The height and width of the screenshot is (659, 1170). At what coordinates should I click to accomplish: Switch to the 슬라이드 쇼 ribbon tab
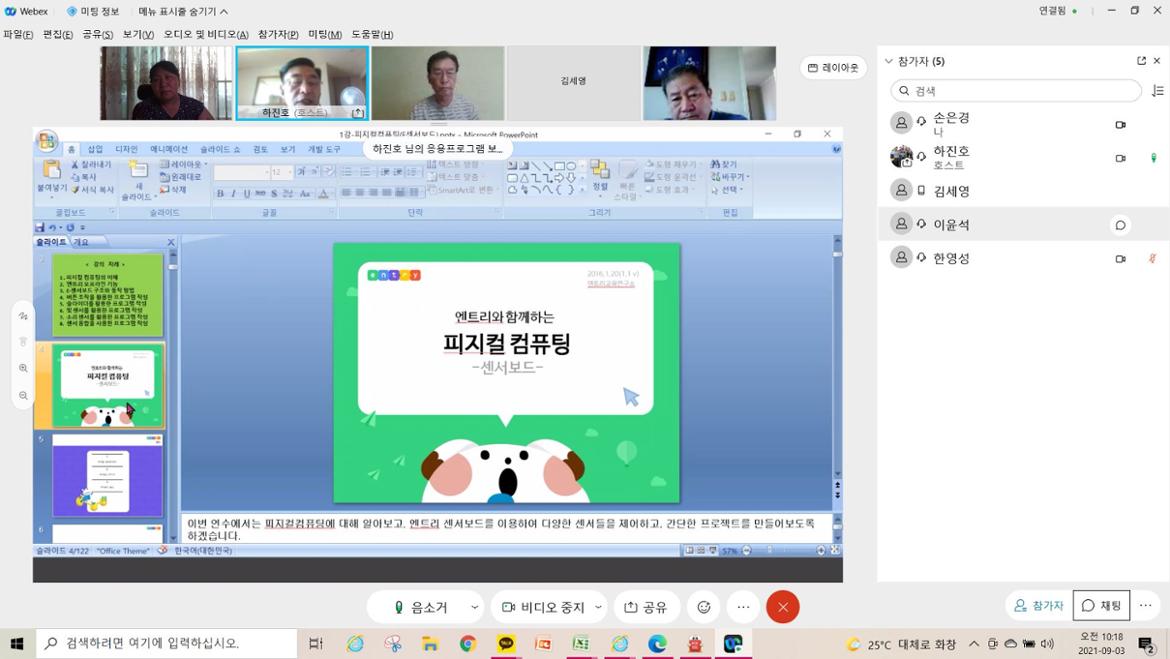[220, 149]
